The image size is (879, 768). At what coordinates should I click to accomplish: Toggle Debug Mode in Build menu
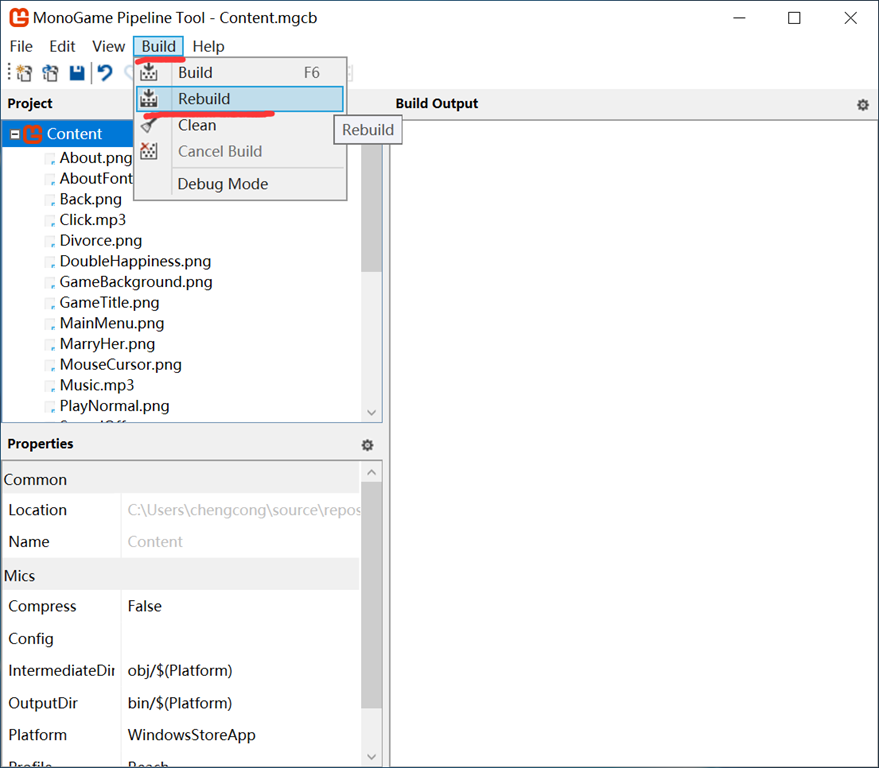[x=222, y=184]
